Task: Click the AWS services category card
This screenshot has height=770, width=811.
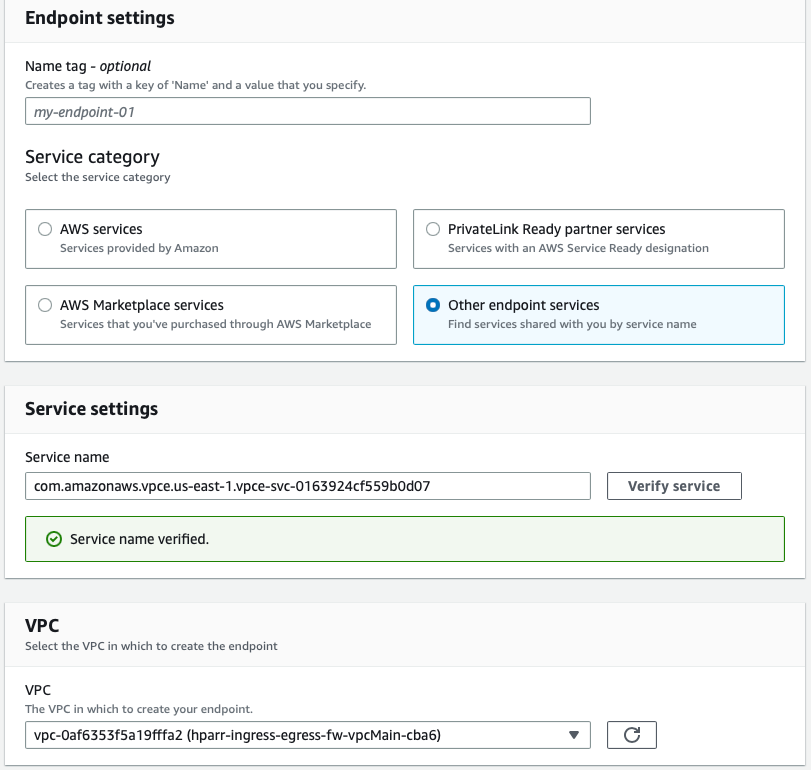Action: pyautogui.click(x=210, y=239)
